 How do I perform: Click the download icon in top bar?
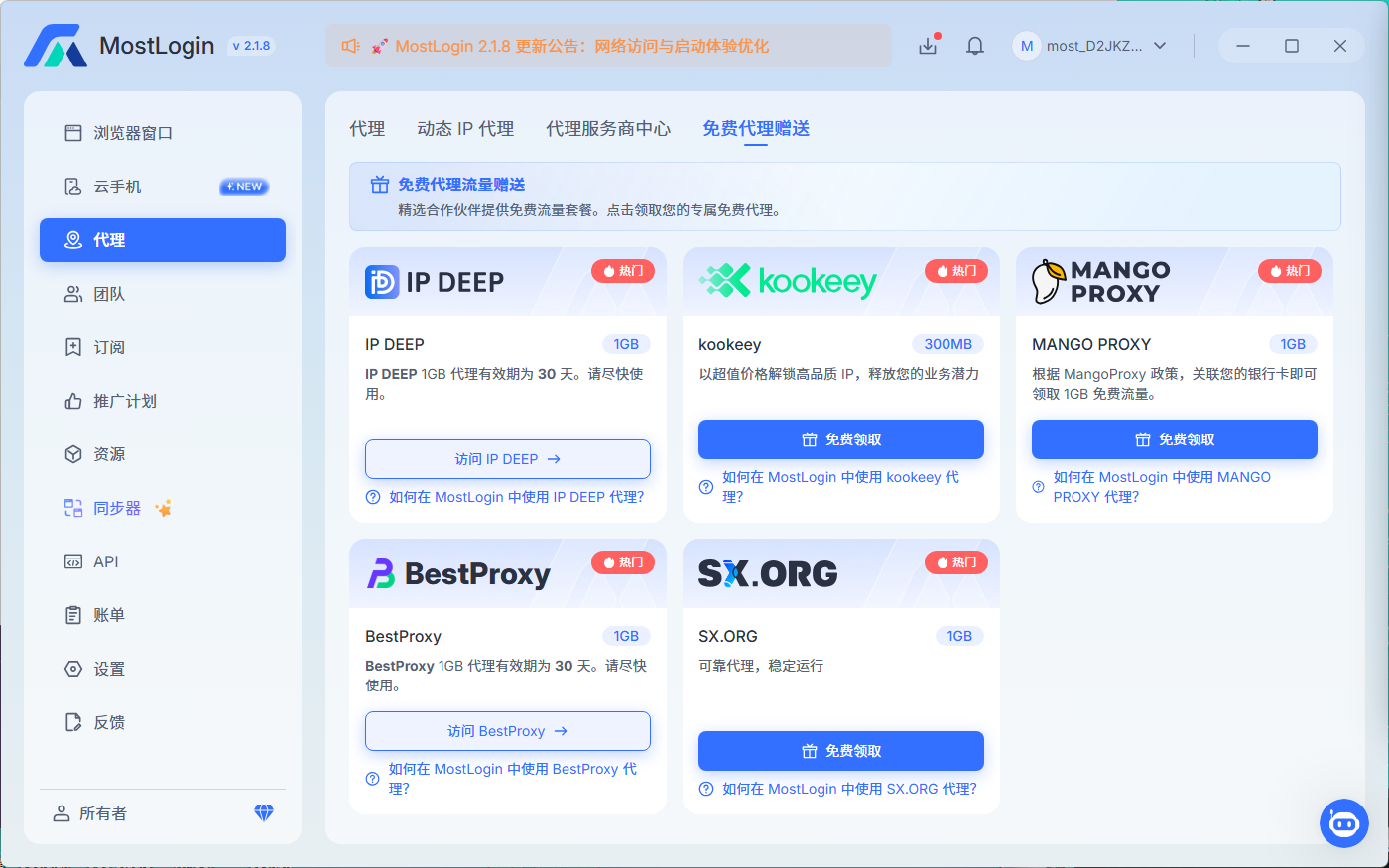(928, 46)
